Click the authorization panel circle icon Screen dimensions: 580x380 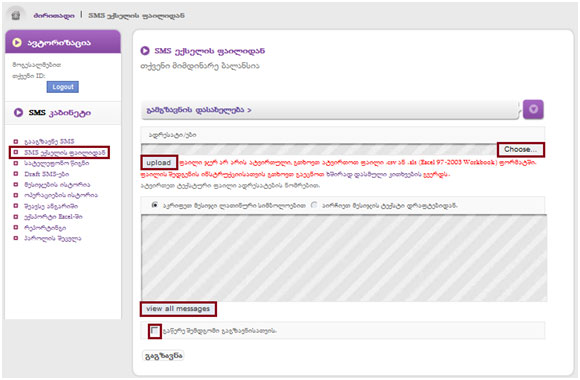[x=17, y=43]
